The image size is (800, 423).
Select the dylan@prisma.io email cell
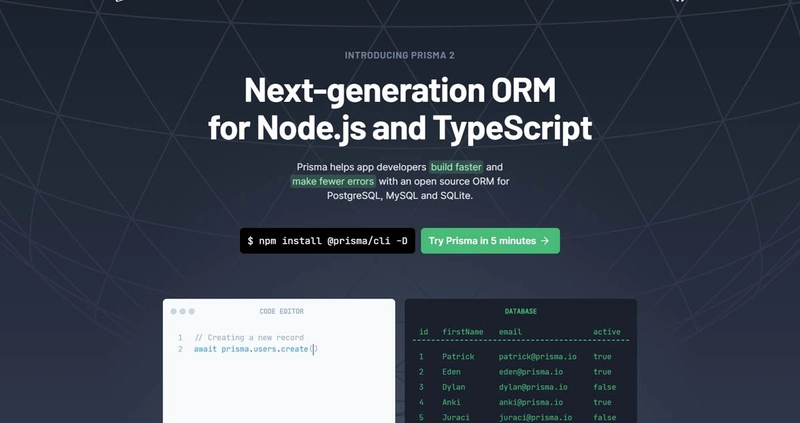(x=533, y=387)
